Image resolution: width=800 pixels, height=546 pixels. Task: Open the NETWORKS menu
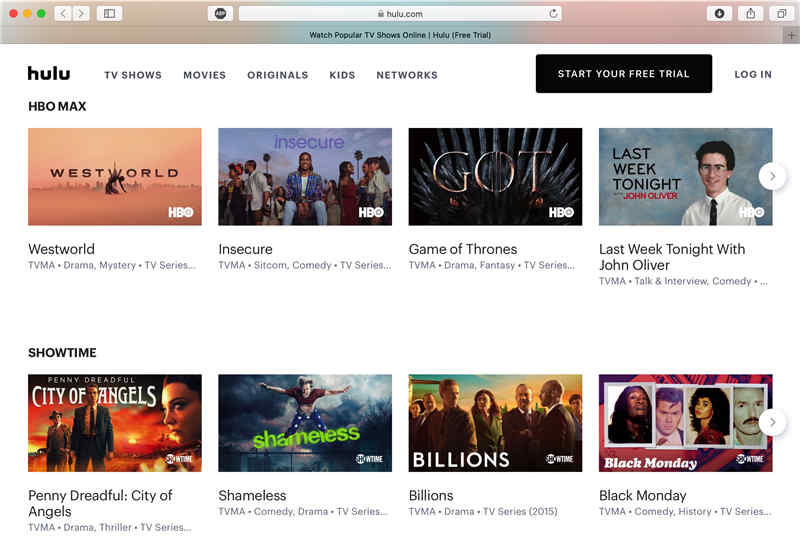(x=407, y=75)
